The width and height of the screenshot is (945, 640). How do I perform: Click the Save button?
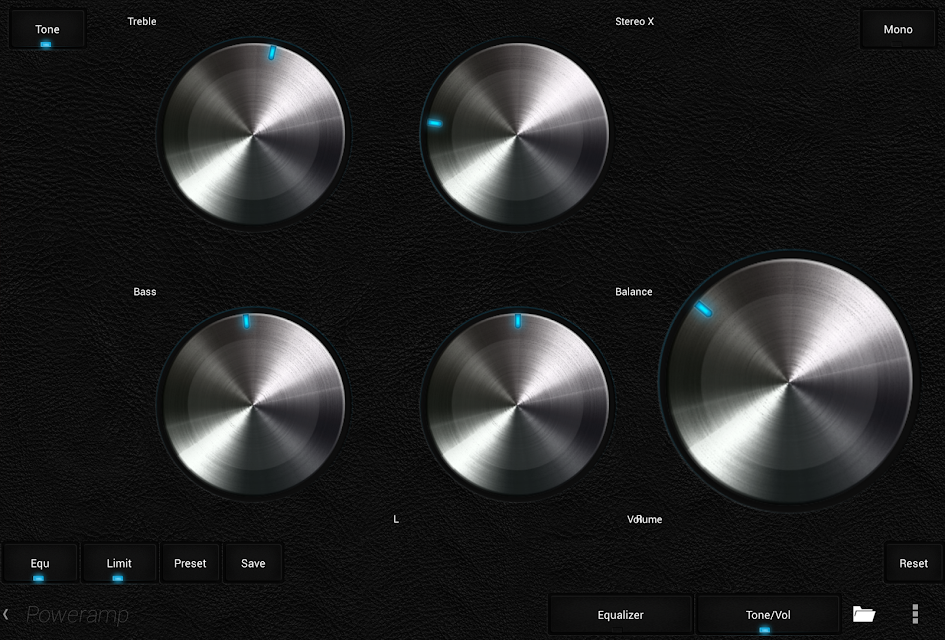point(253,563)
